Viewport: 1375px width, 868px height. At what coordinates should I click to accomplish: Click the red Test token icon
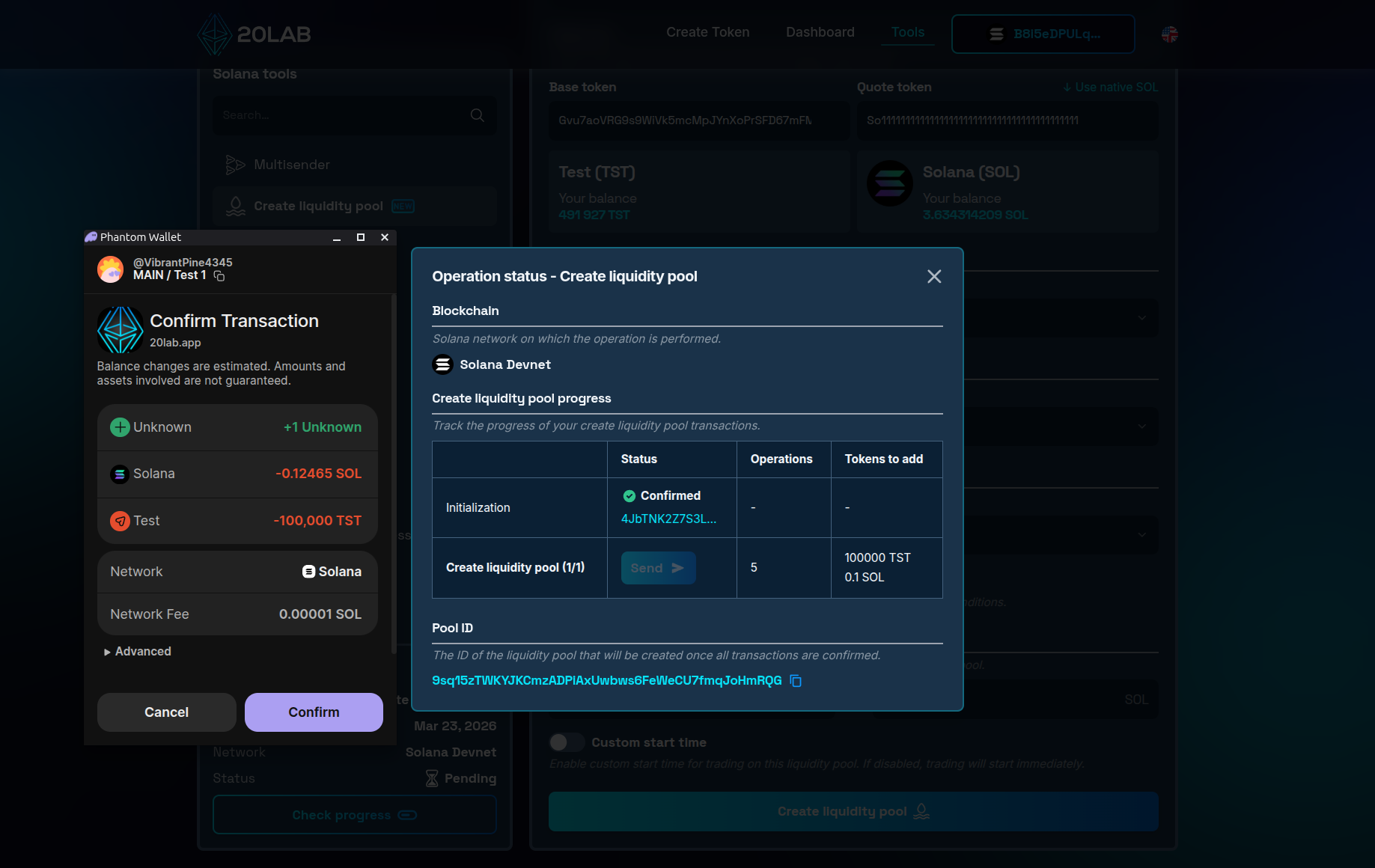click(120, 521)
